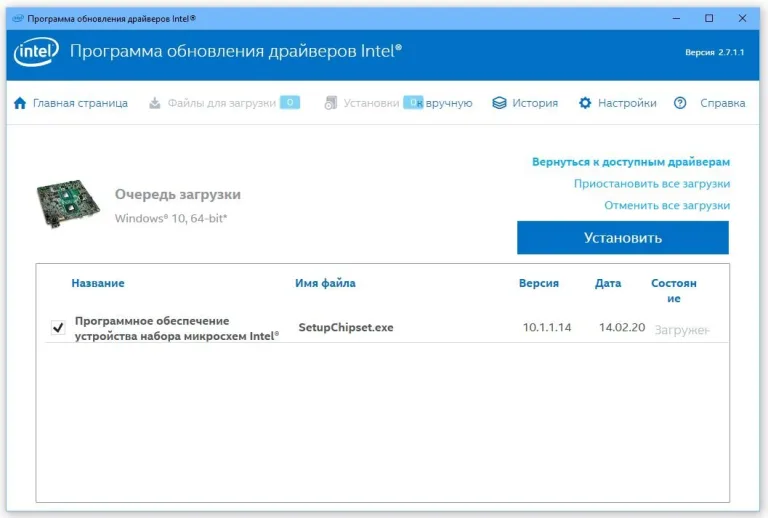
Task: Click the Windows 10, 64-bit label
Action: coord(171,218)
